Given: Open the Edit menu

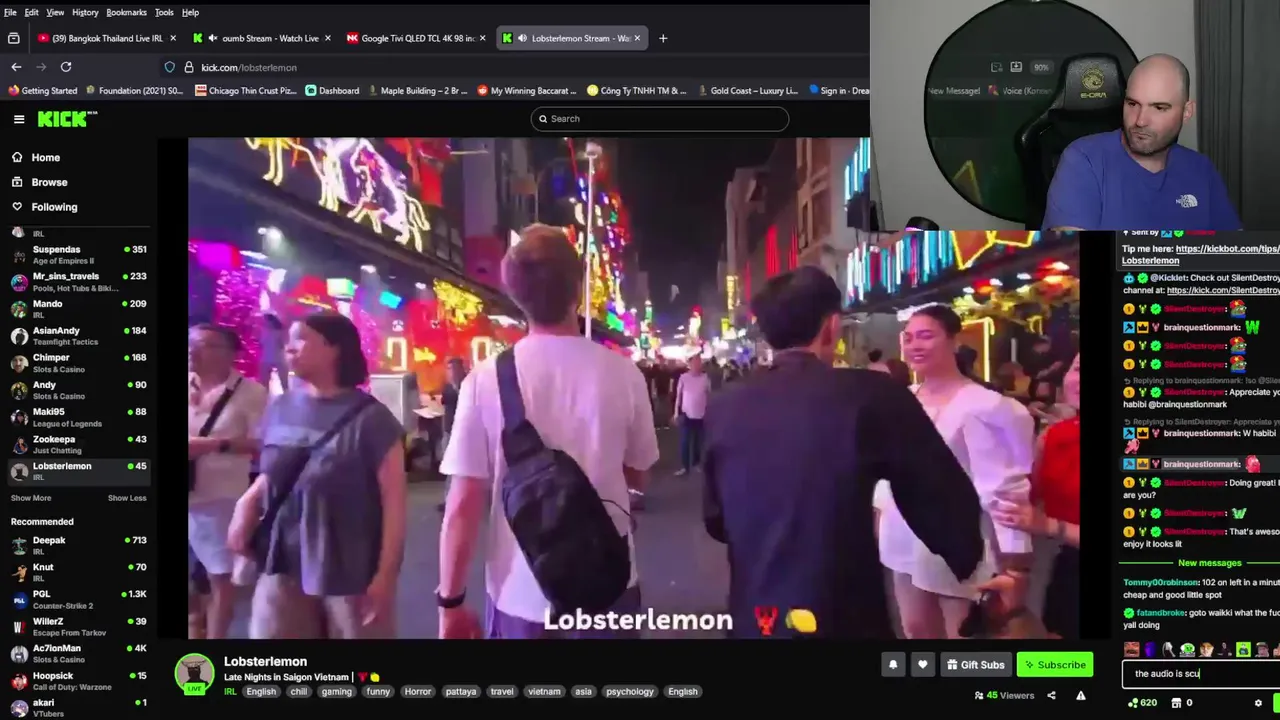Looking at the screenshot, I should [32, 12].
